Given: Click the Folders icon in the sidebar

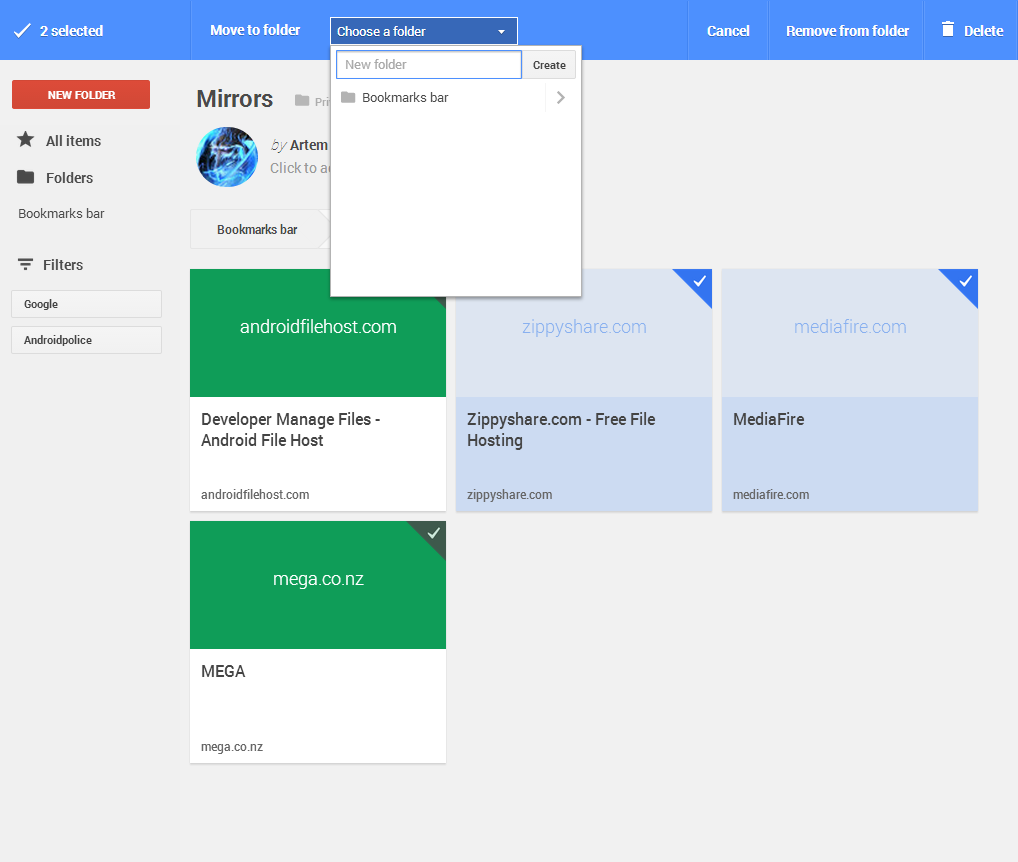Looking at the screenshot, I should pos(26,177).
